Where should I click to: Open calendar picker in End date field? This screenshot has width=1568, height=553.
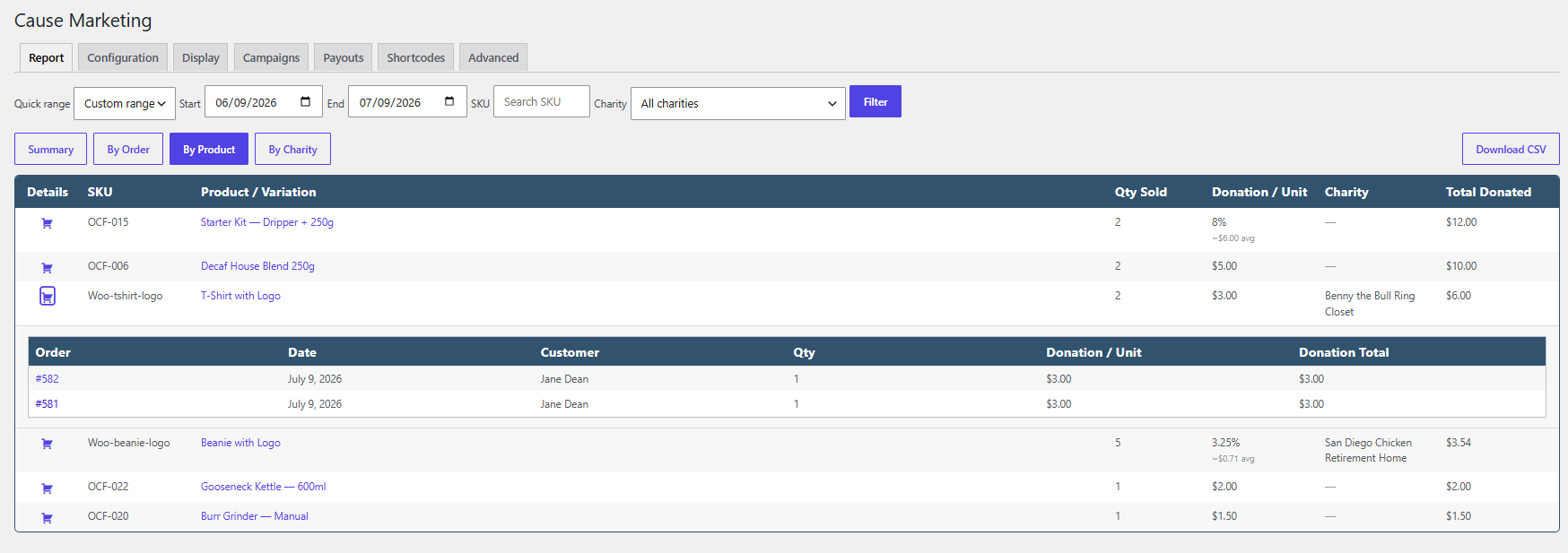449,102
